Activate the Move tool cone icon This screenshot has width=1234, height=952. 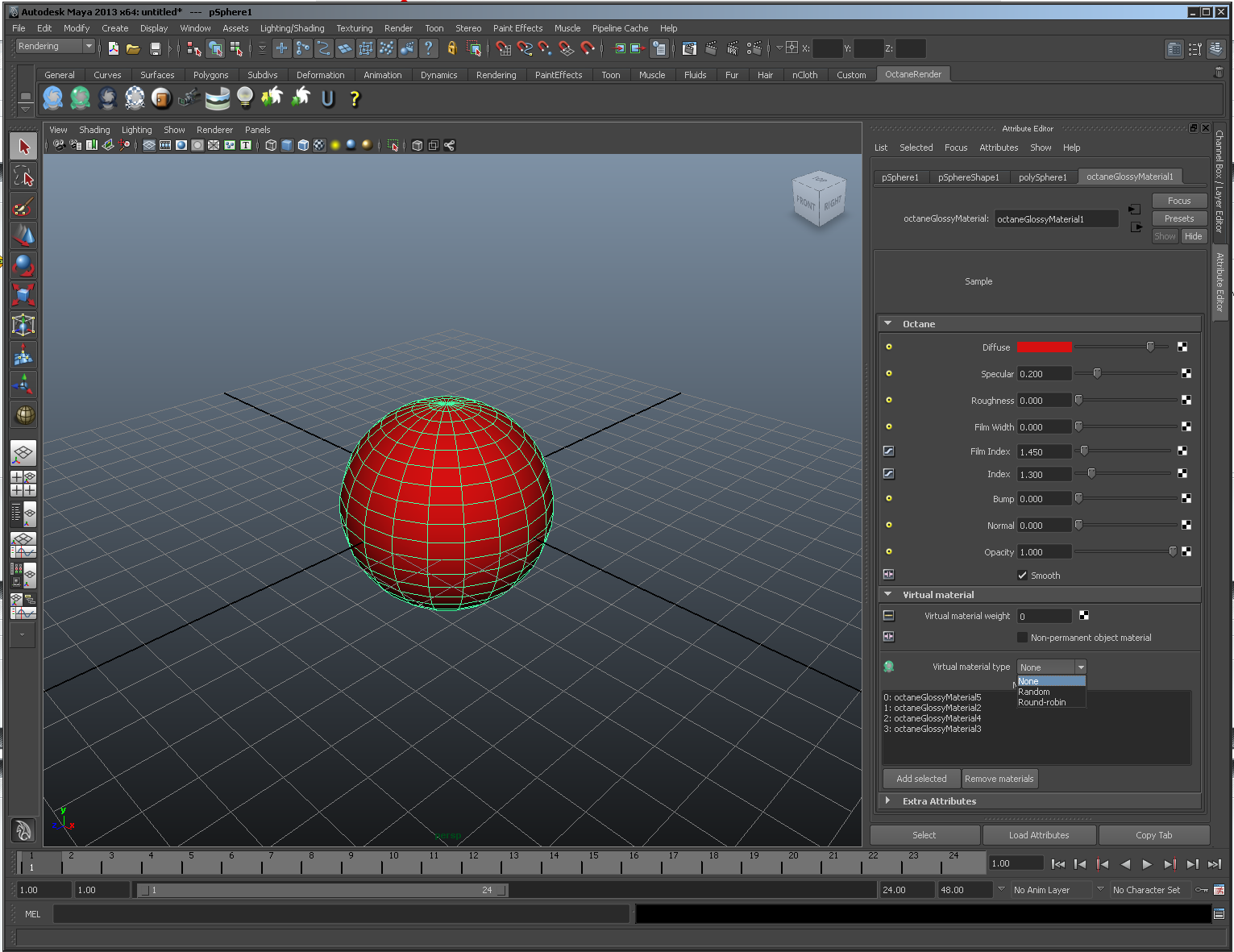pyautogui.click(x=23, y=235)
